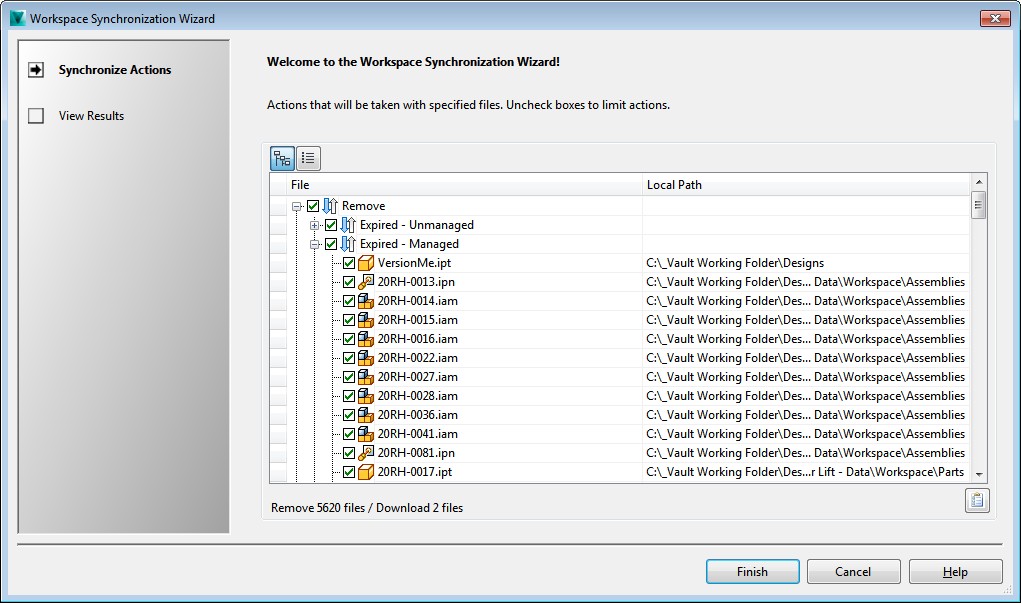
Task: Click the 20RH-0017.ipt local path cell
Action: 806,471
